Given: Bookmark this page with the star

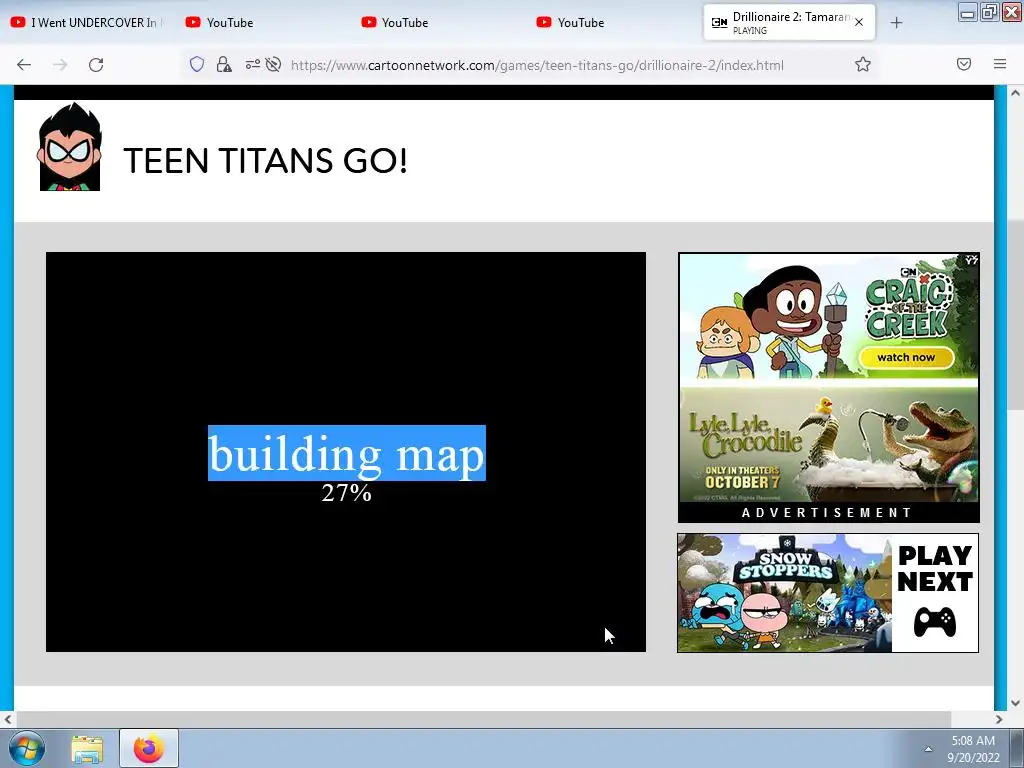Looking at the screenshot, I should [x=863, y=64].
